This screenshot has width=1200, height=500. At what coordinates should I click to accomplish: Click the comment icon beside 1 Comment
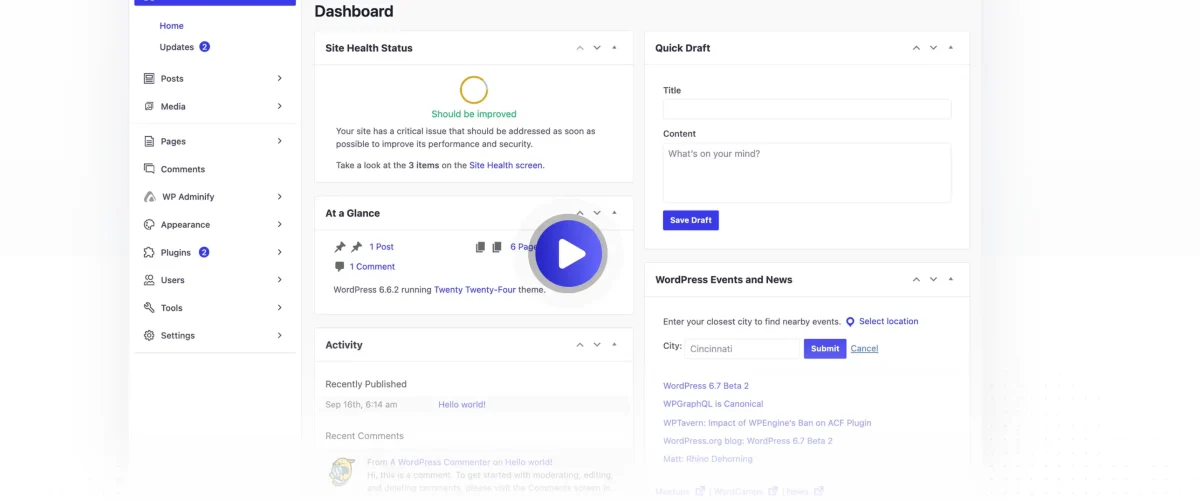click(x=339, y=267)
